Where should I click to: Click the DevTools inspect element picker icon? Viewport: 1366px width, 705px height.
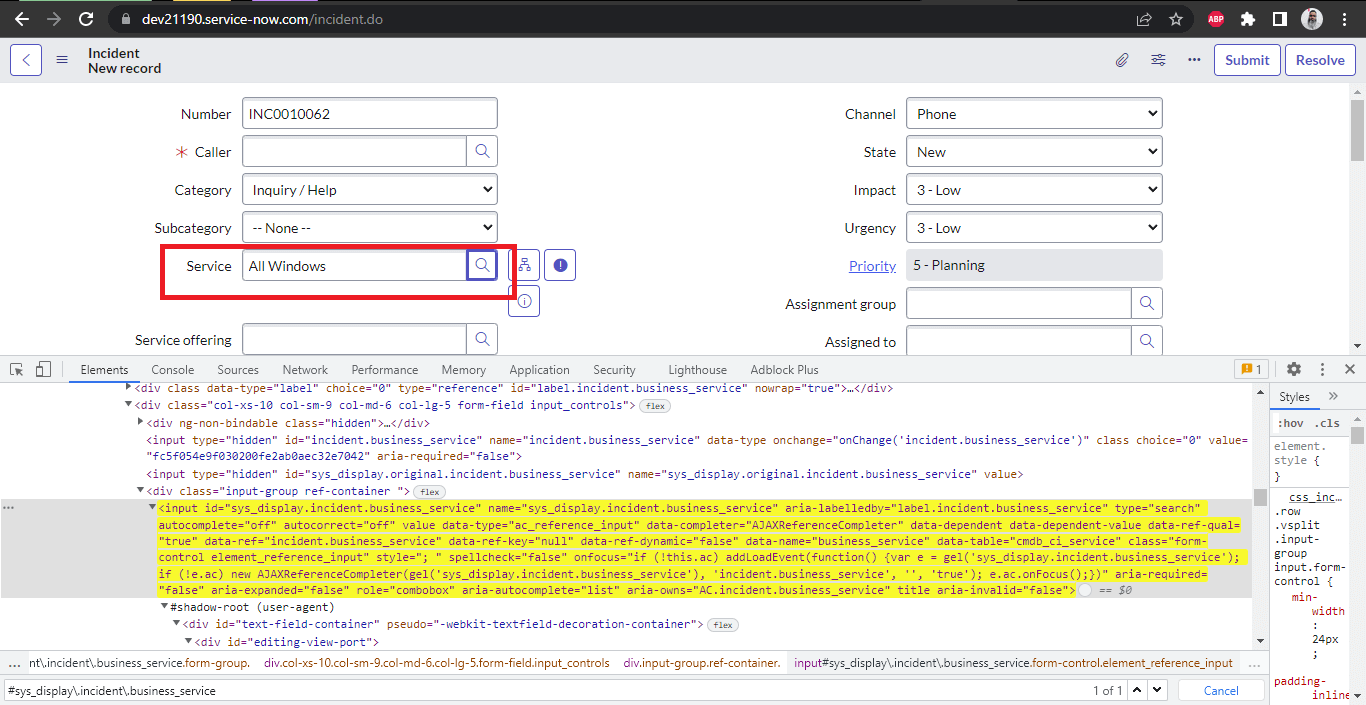[x=17, y=369]
